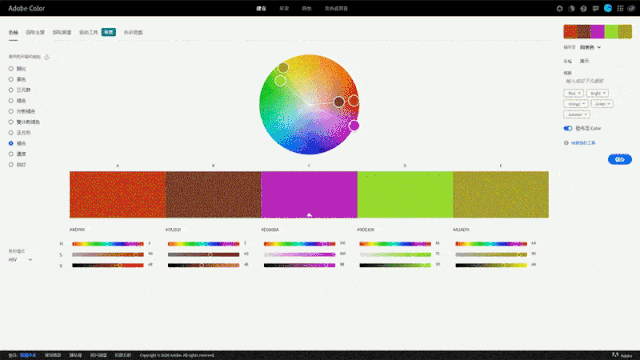Open the accessibility tools link
Viewport: 640px width, 360px height.
point(583,143)
